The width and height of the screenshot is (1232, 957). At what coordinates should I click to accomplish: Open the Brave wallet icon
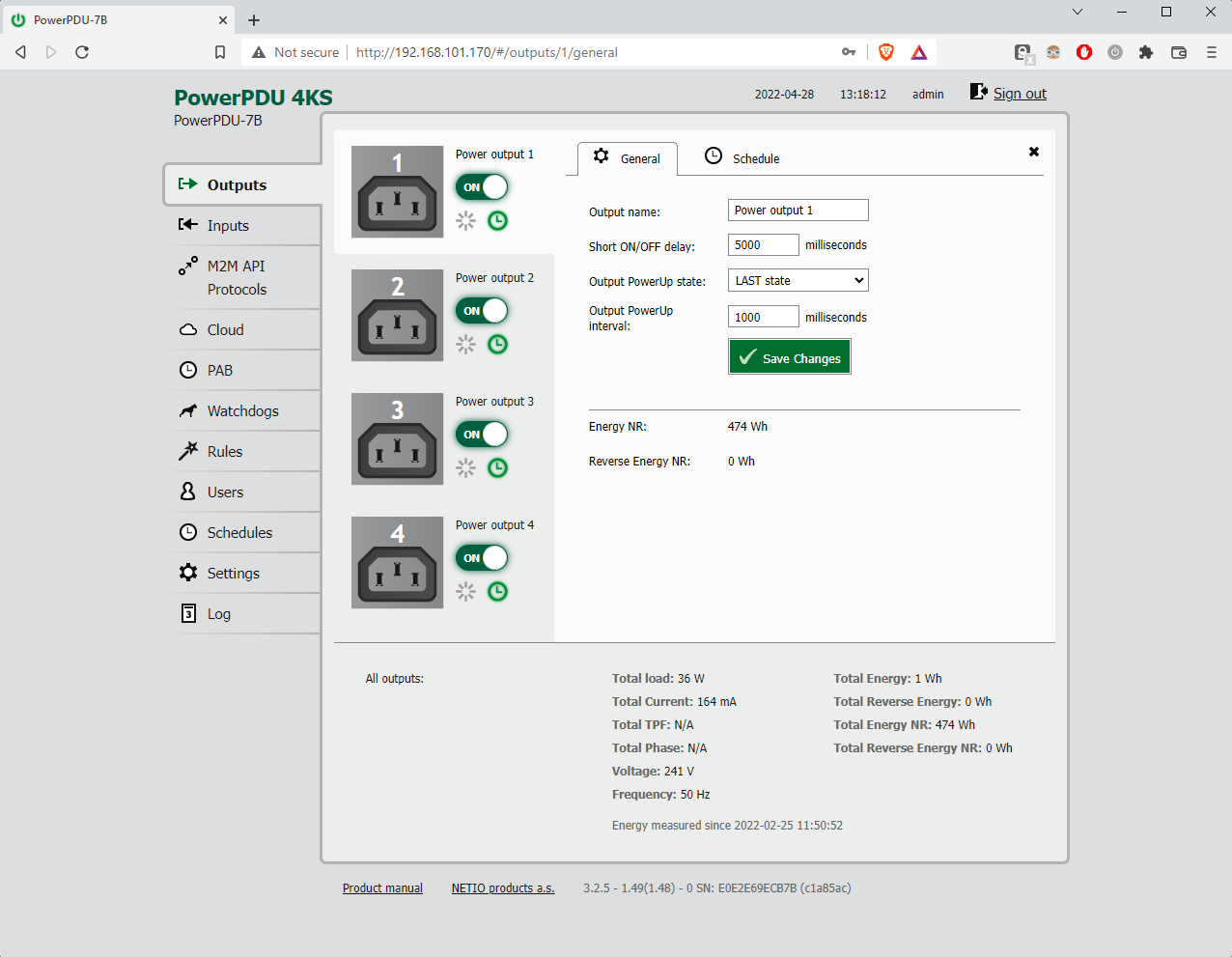(x=1179, y=52)
